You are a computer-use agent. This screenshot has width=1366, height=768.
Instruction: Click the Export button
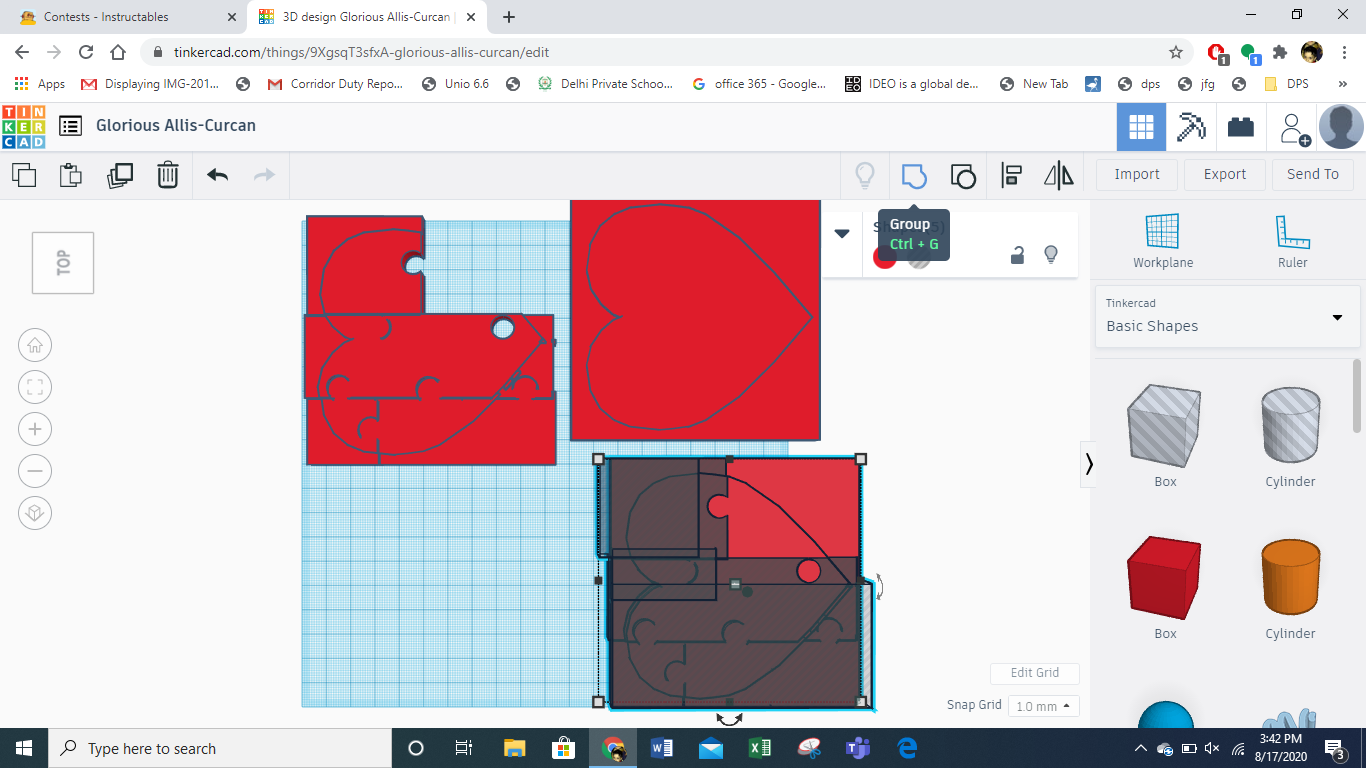[1225, 174]
